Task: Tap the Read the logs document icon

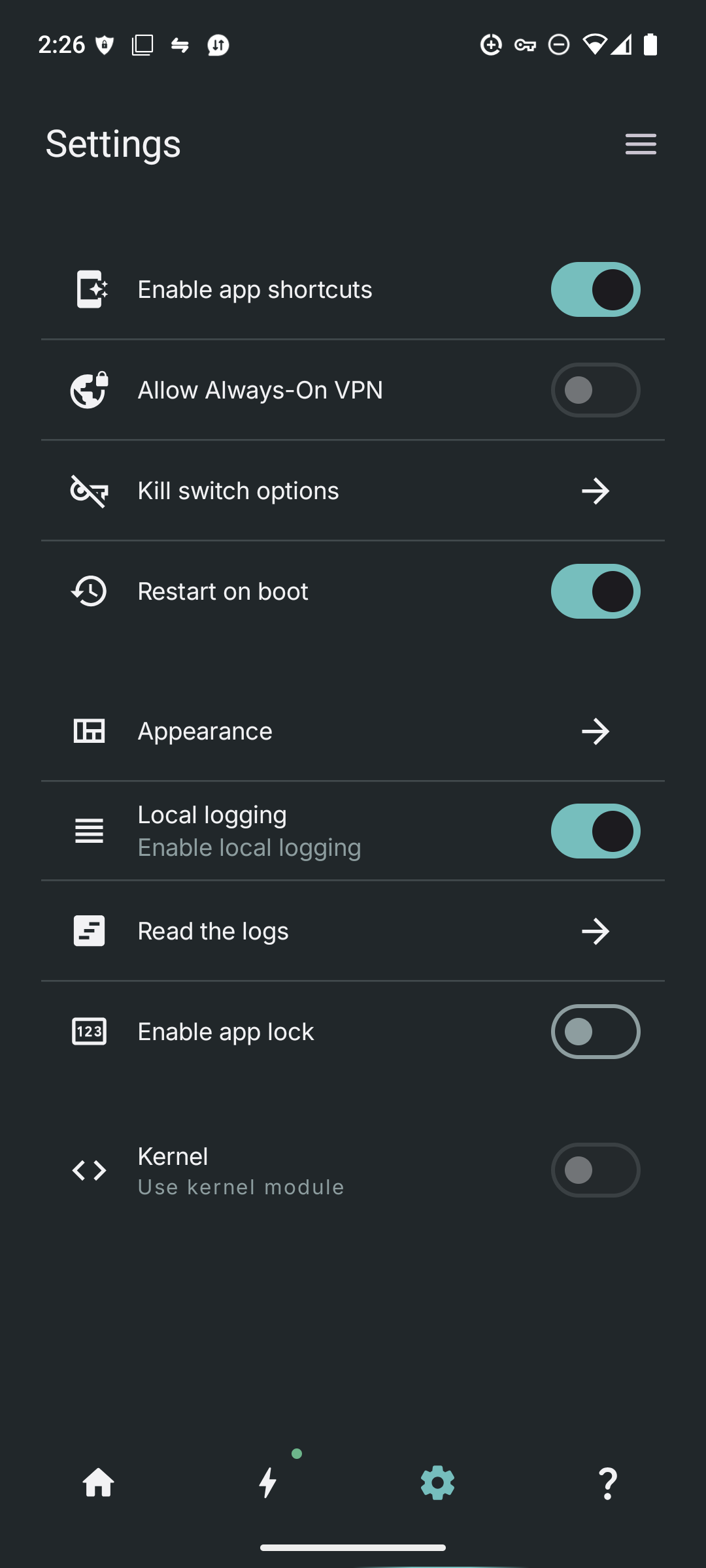Action: [89, 931]
